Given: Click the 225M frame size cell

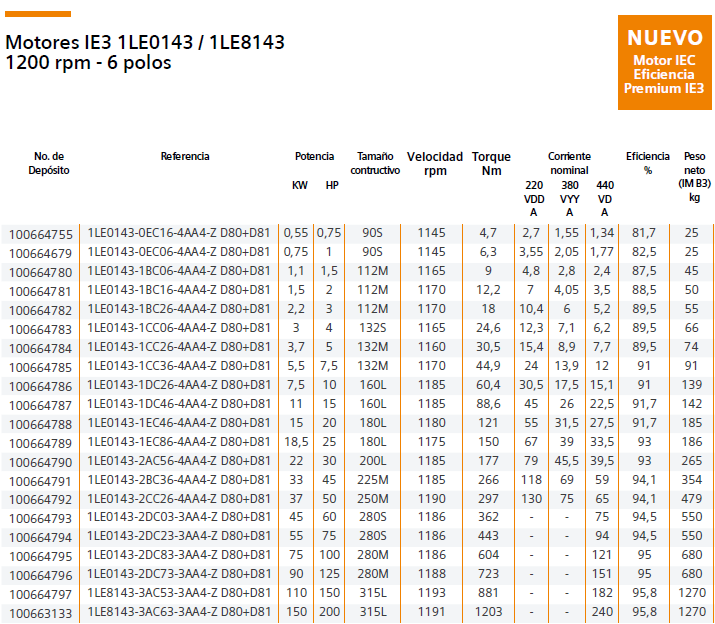Looking at the screenshot, I should (x=372, y=479).
